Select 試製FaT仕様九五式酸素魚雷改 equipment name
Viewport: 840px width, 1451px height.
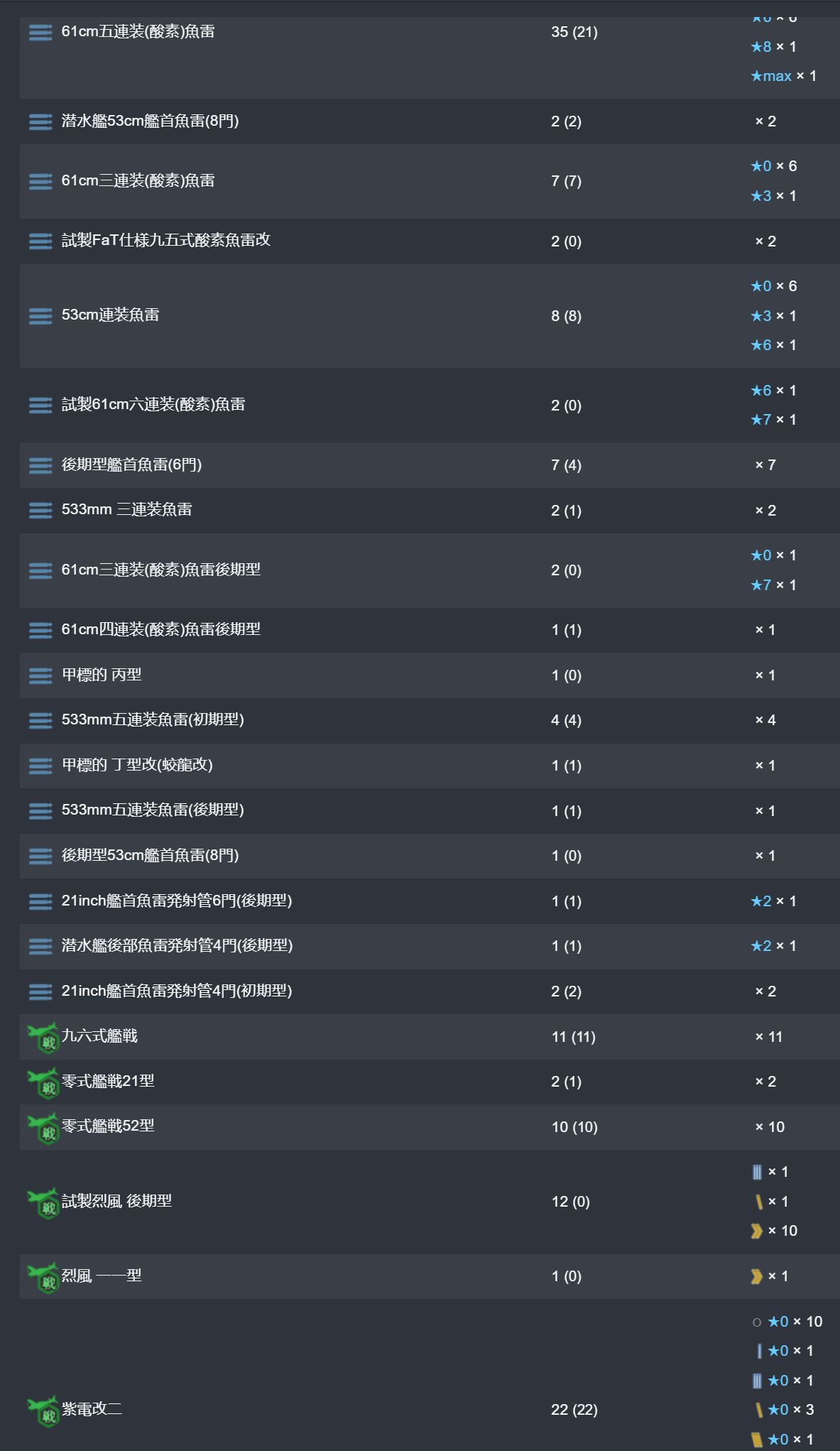pyautogui.click(x=166, y=240)
